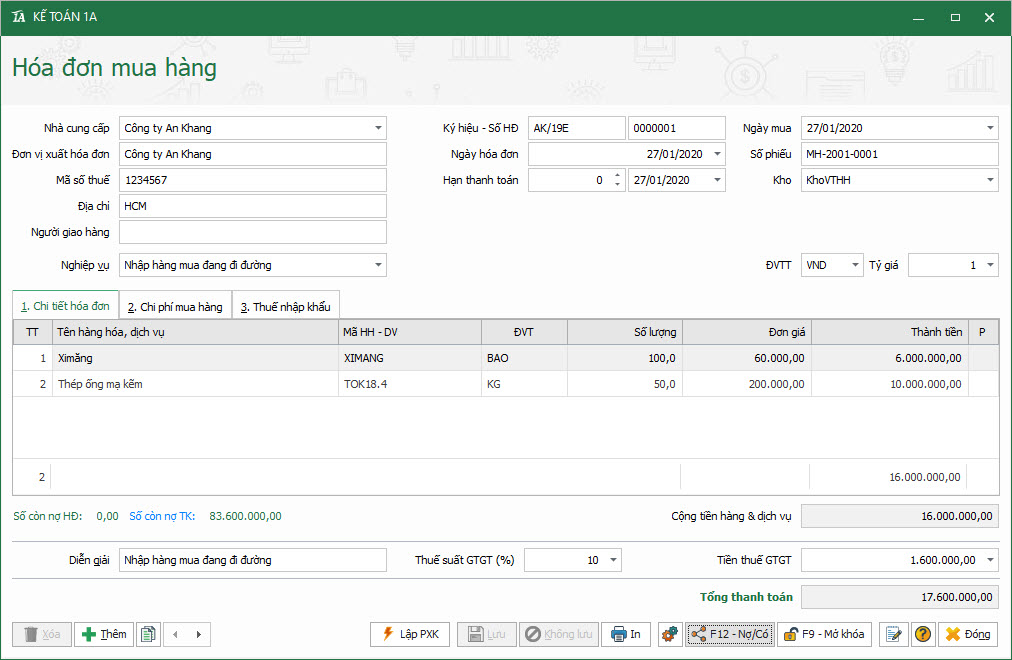Click the Thêm add button
Viewport: 1012px width, 660px height.
104,634
